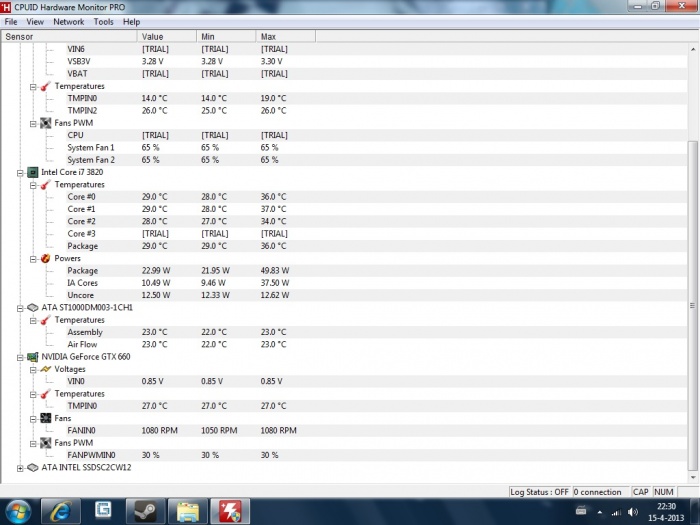Click the taskbar clock showing 22:30
The image size is (700, 525).
pos(666,506)
